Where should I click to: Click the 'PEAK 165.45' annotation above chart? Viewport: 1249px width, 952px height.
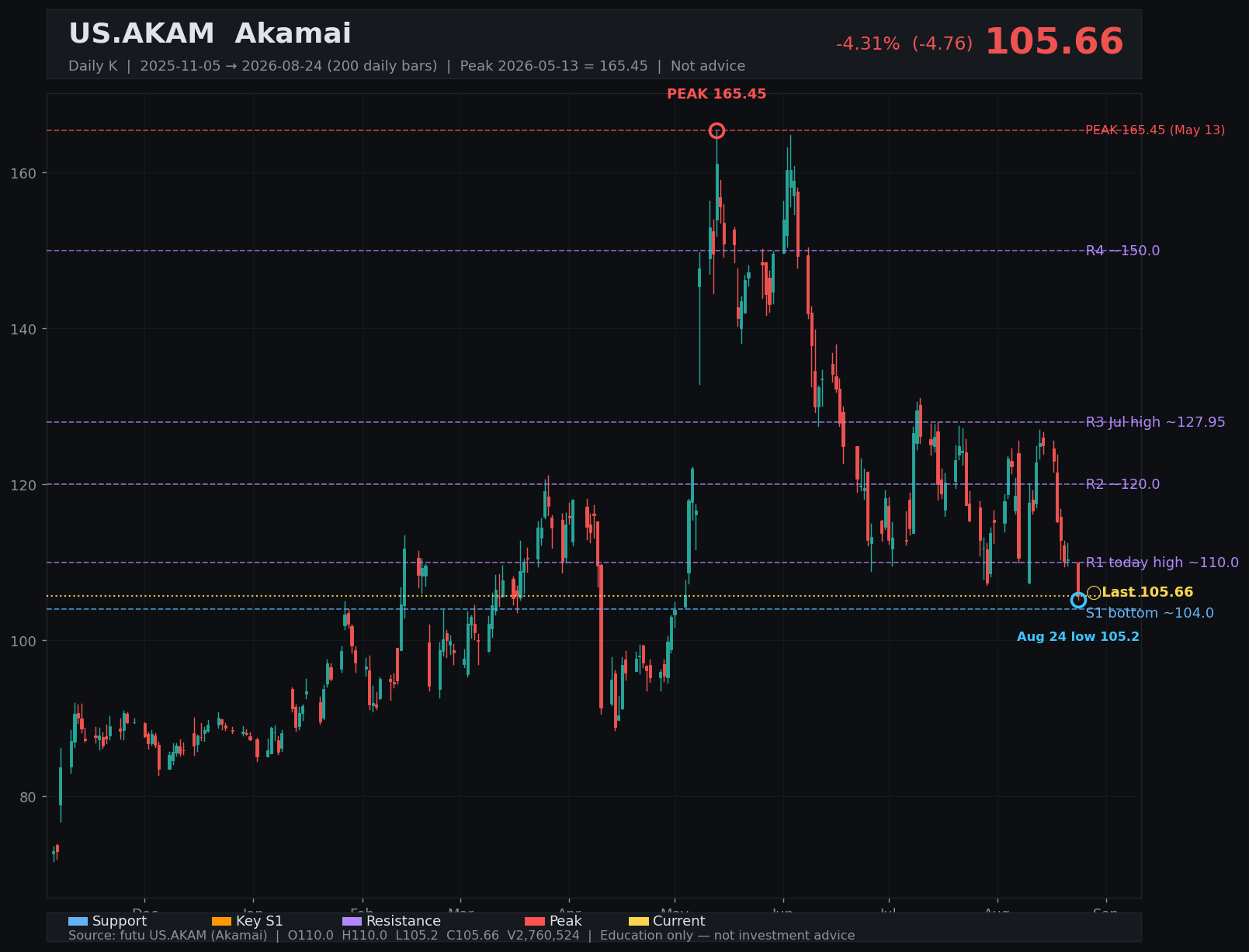click(716, 94)
